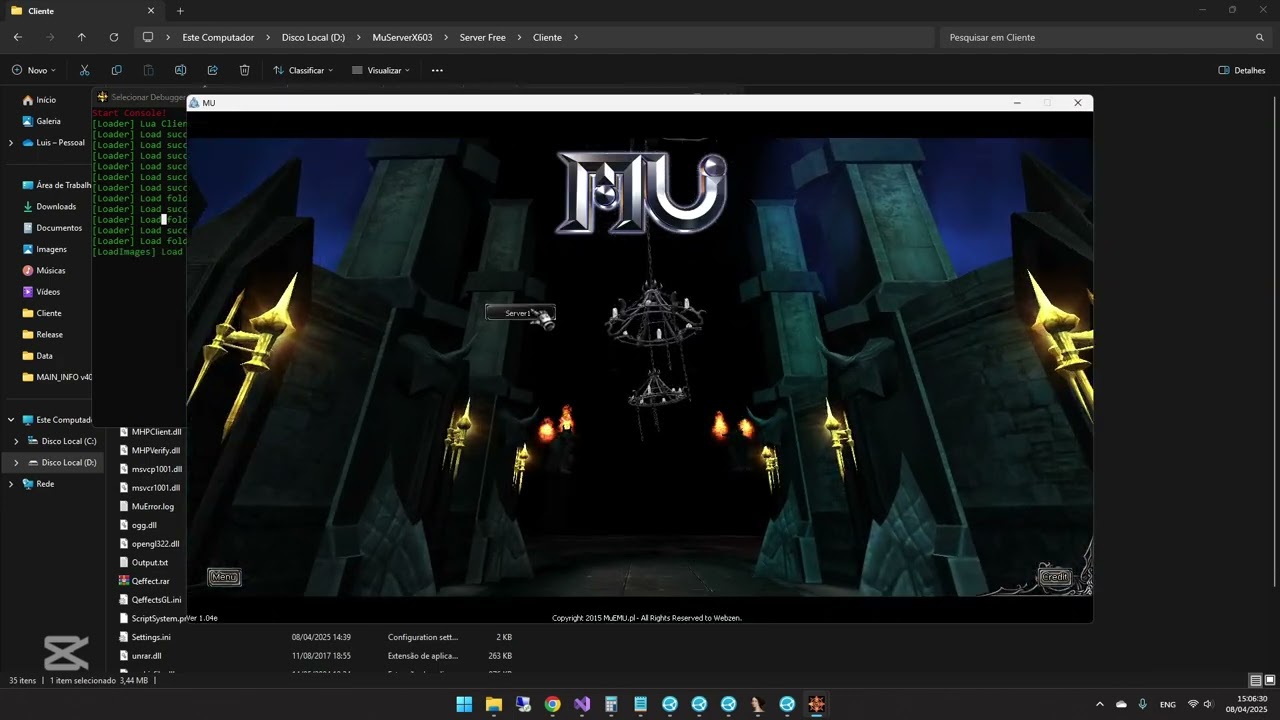Click the OneDrive cloud tray icon
The image size is (1280, 720).
point(1122,704)
